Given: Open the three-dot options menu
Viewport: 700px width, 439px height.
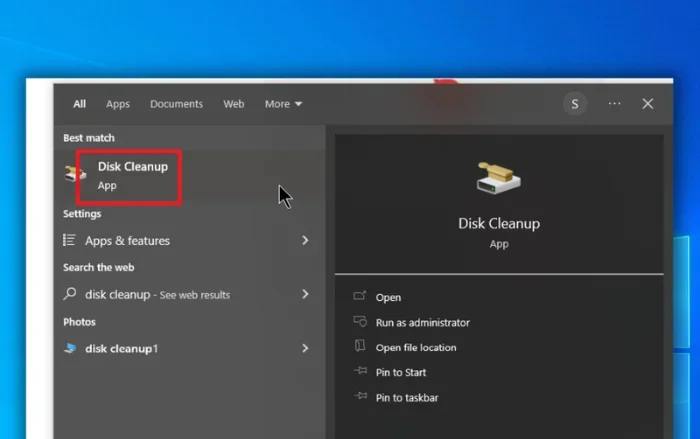Looking at the screenshot, I should pyautogui.click(x=614, y=104).
